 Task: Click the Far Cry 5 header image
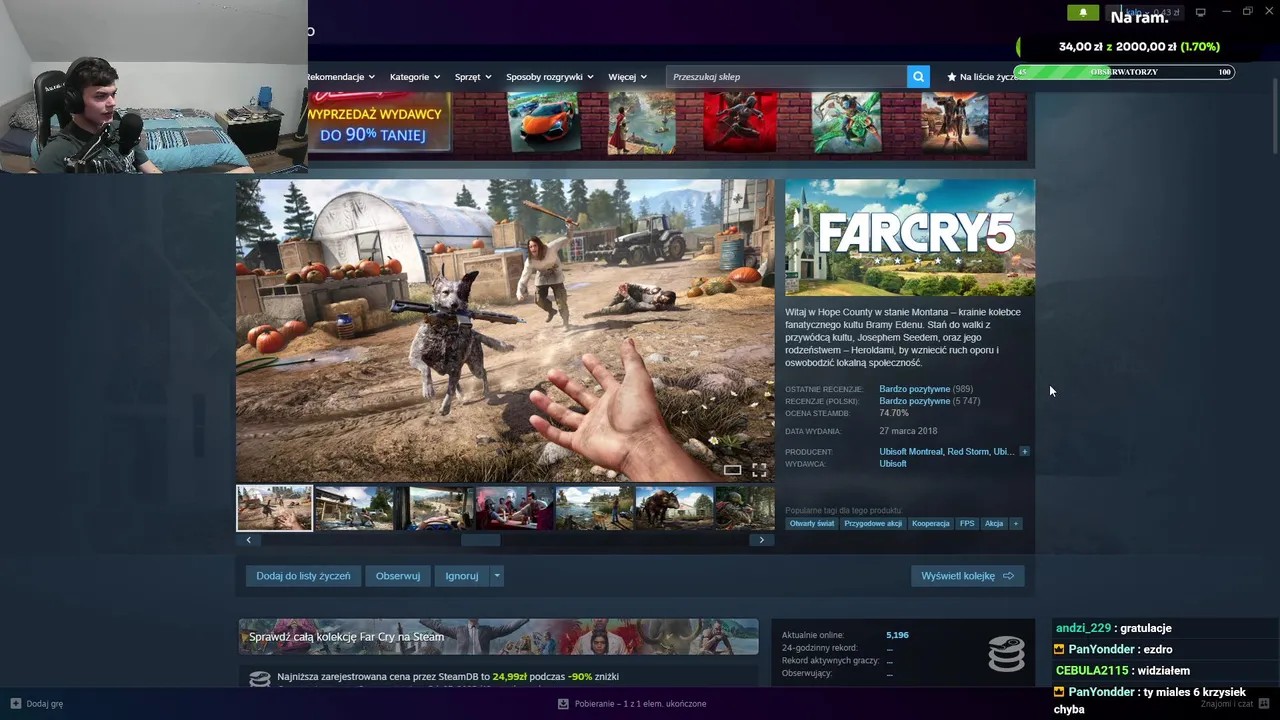click(x=910, y=238)
